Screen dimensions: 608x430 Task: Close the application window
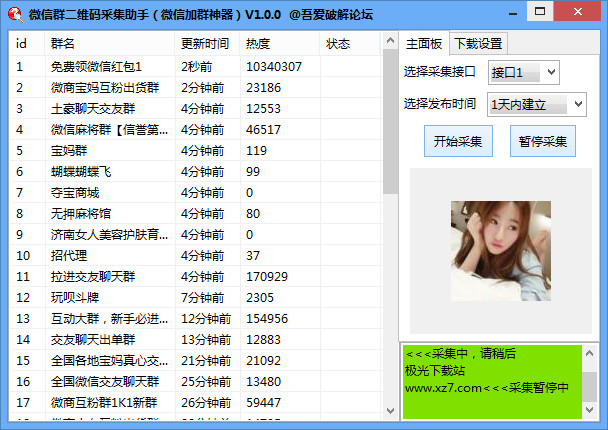(x=578, y=11)
